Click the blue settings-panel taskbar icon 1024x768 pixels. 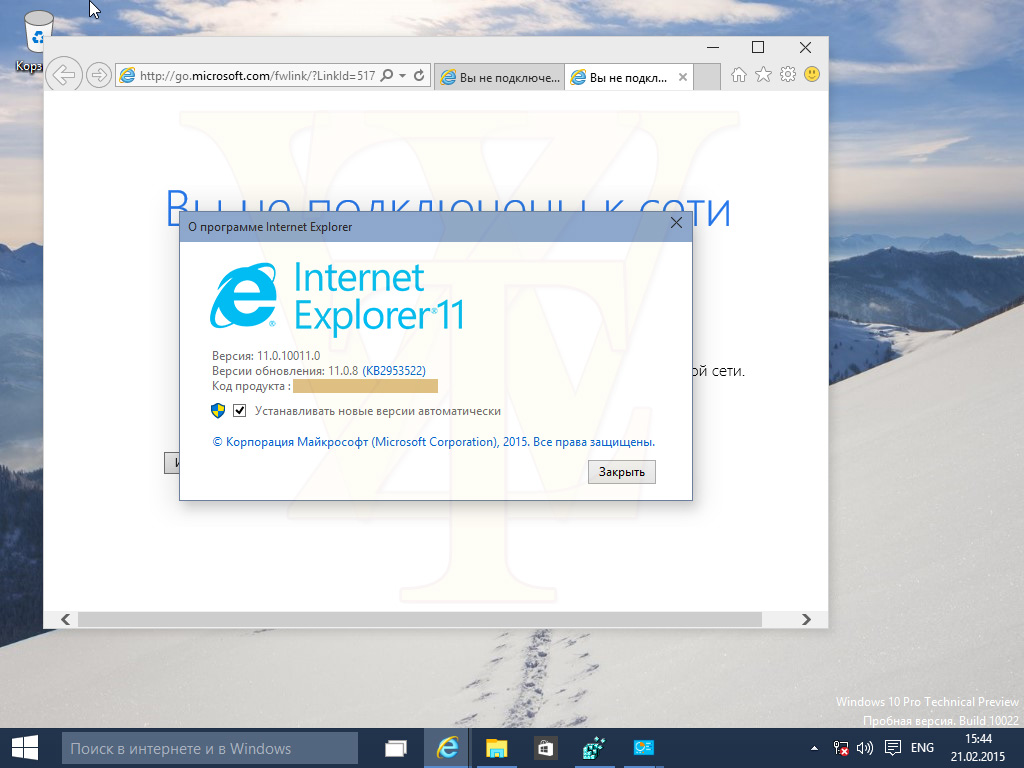[x=643, y=748]
